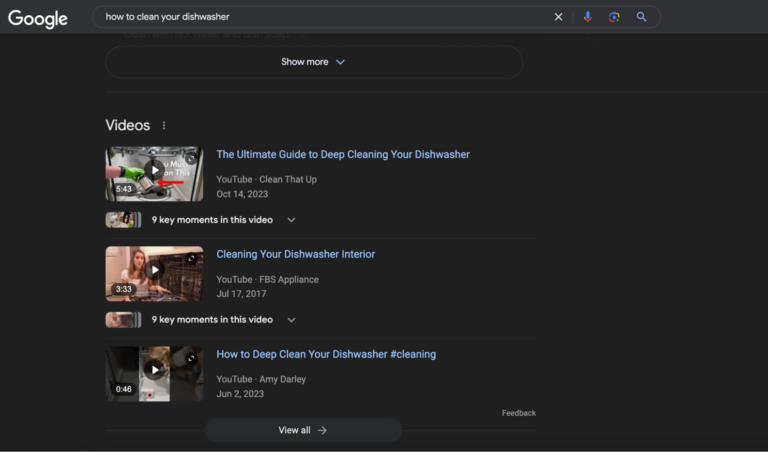
Task: Open 'Cleaning Your Dishwasher Interior' link
Action: 296,254
